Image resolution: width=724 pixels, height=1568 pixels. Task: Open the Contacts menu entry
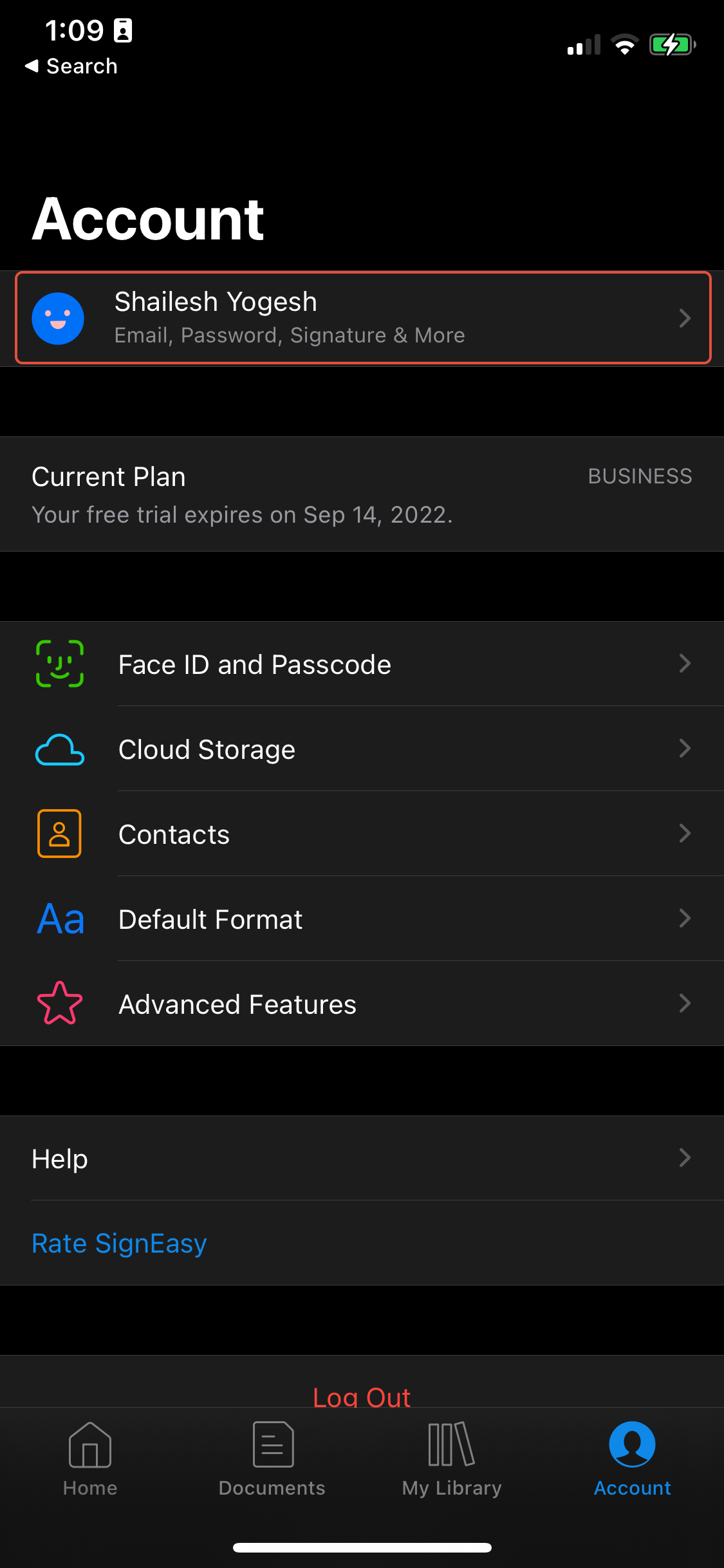(362, 834)
